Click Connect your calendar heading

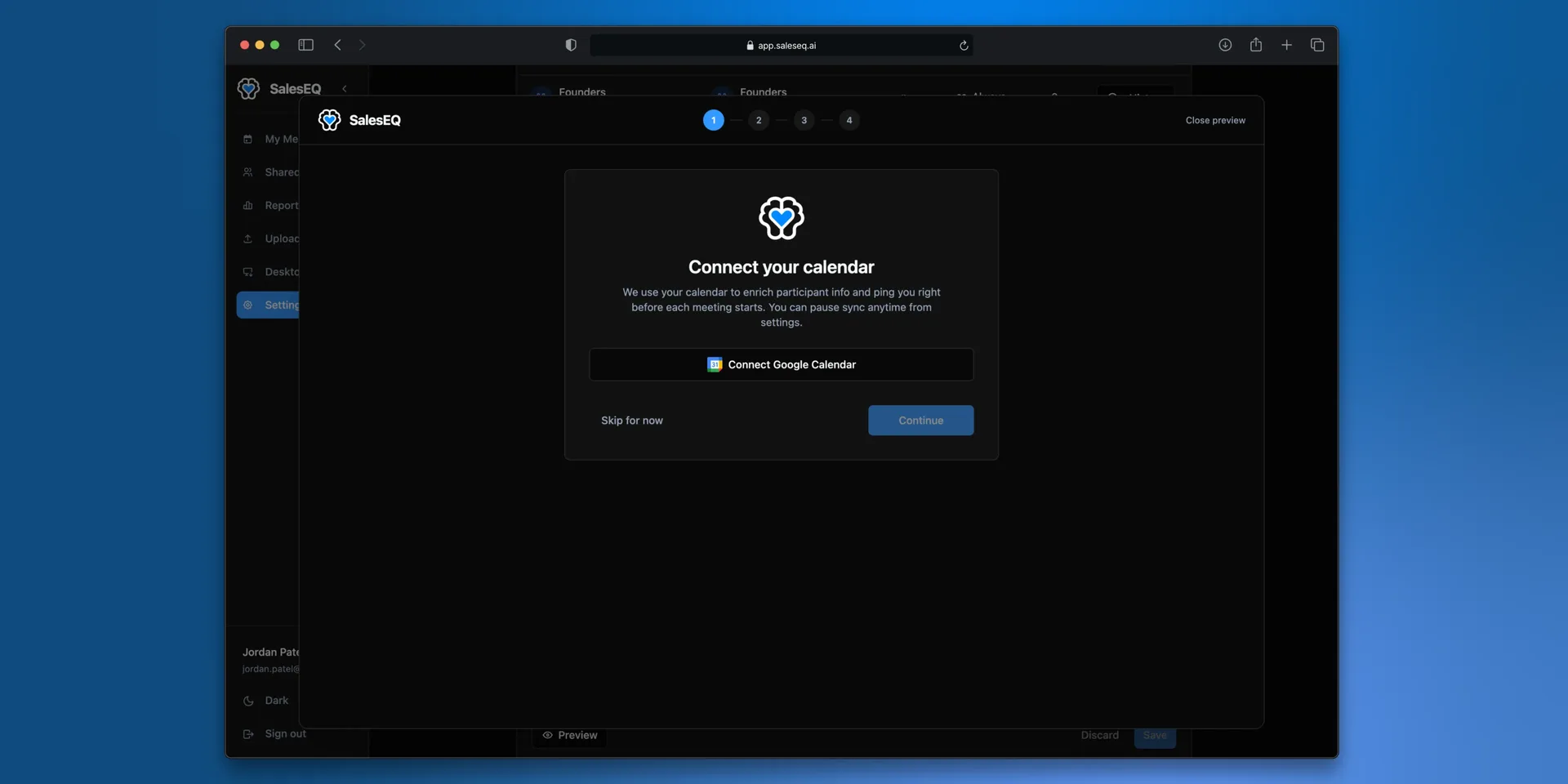pos(781,267)
